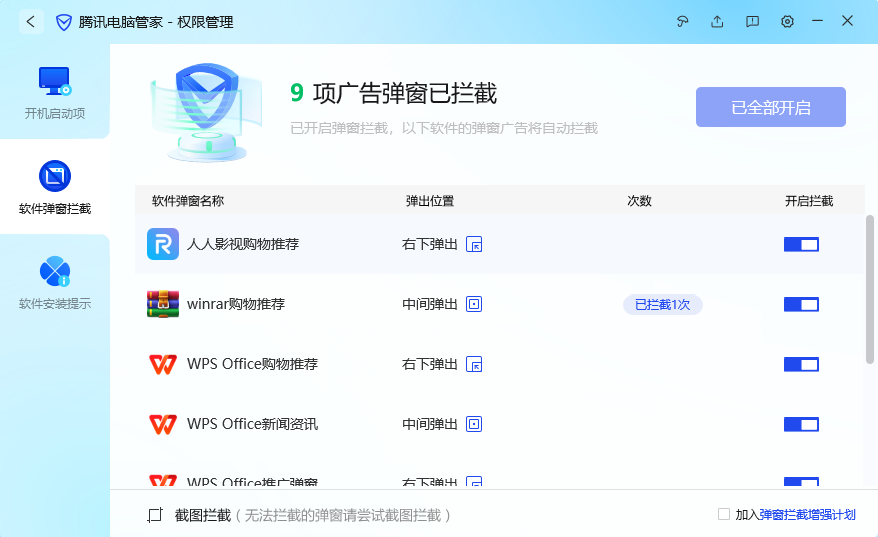Click the 弹出位置 column header
The height and width of the screenshot is (537, 878).
[429, 201]
